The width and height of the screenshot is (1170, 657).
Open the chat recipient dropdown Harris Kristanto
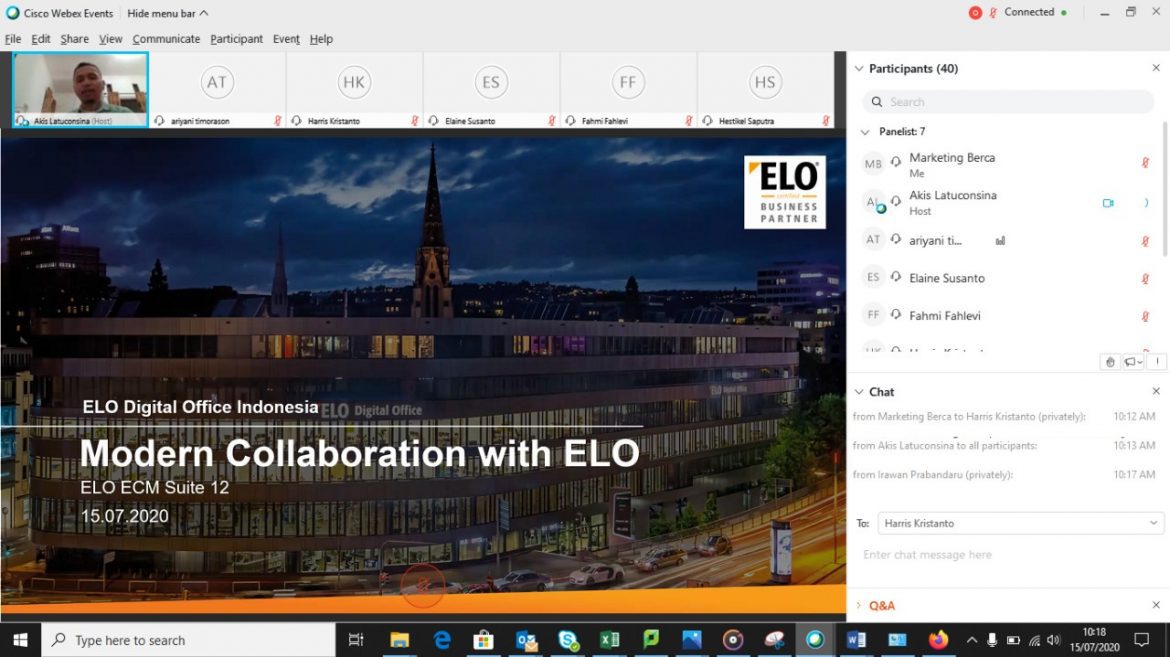point(1020,523)
